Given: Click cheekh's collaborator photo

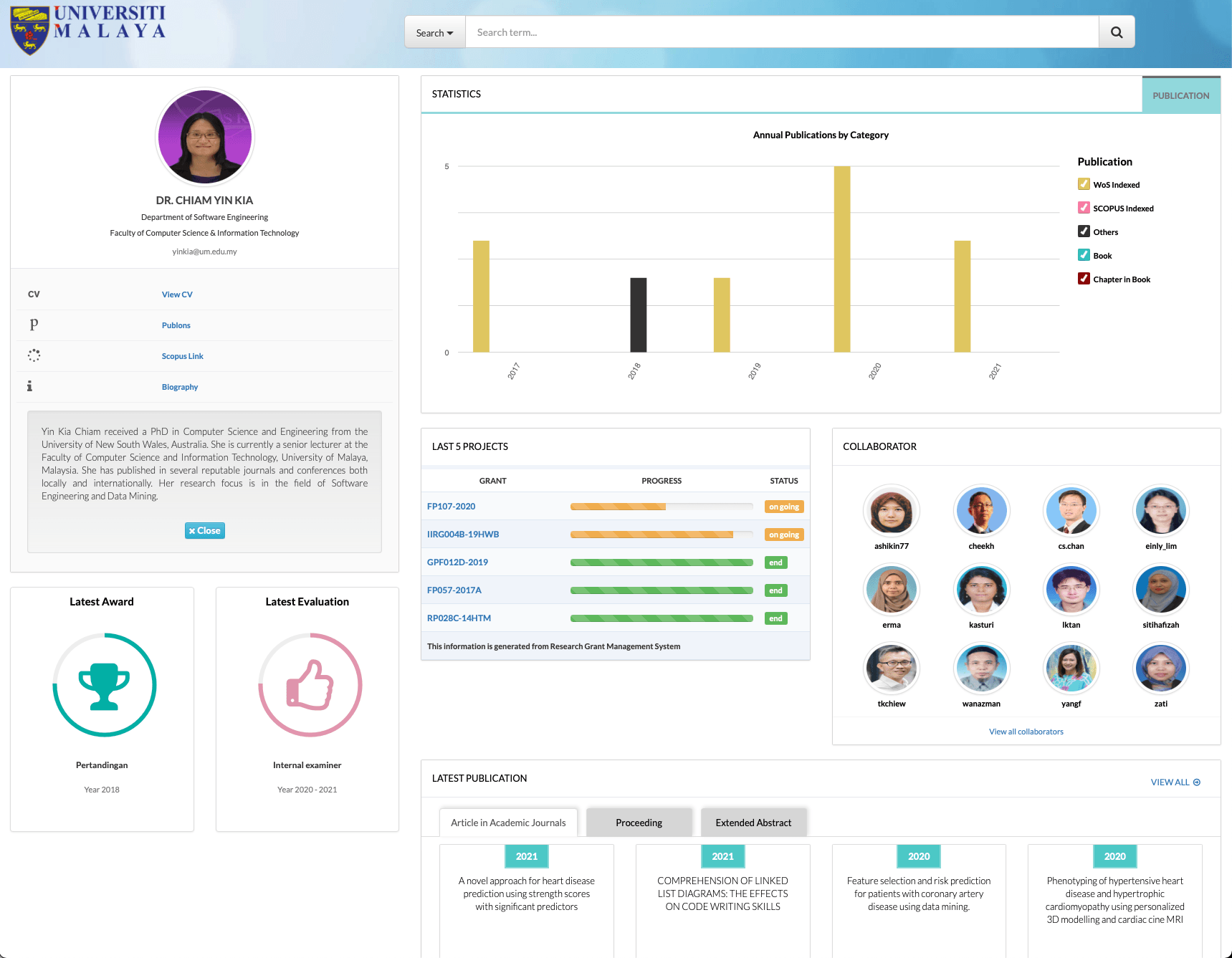Looking at the screenshot, I should 981,510.
